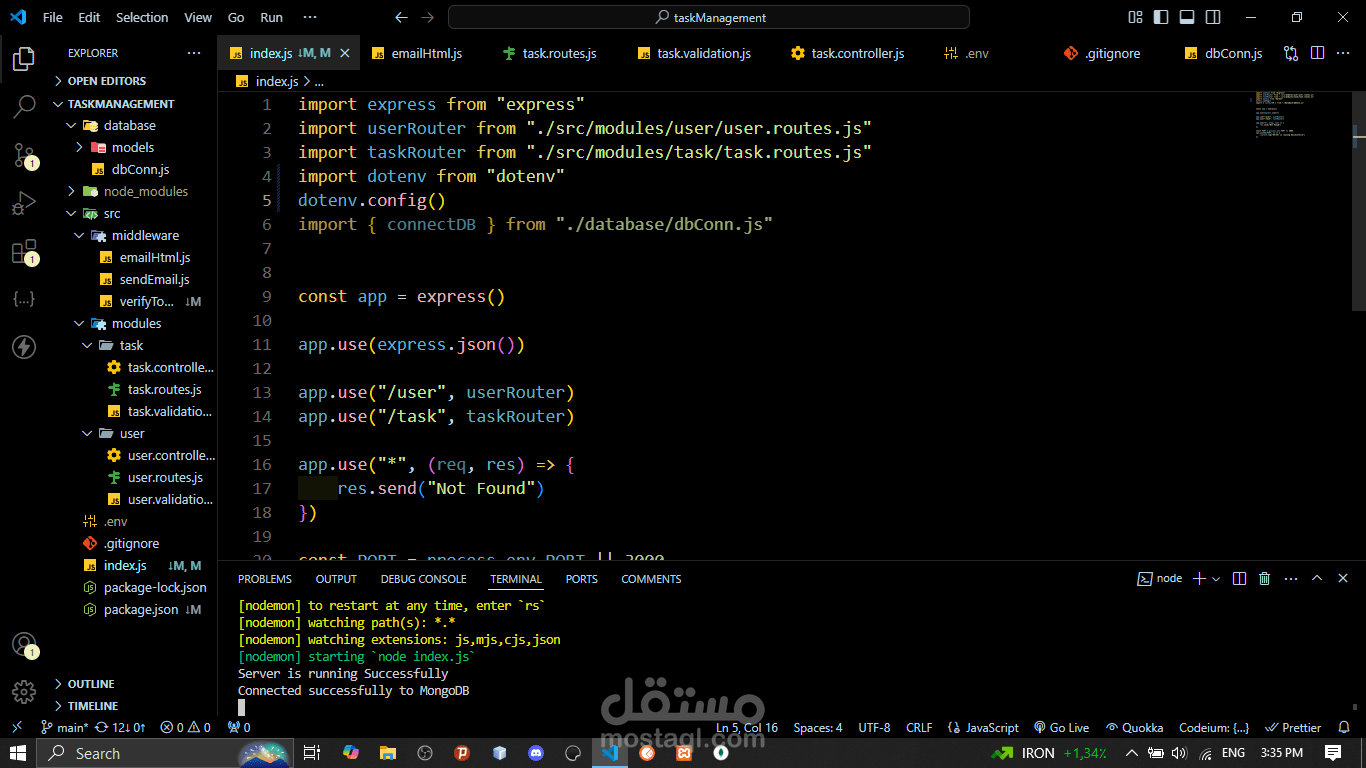Expand the OUTLINE section
1366x768 pixels.
(91, 684)
